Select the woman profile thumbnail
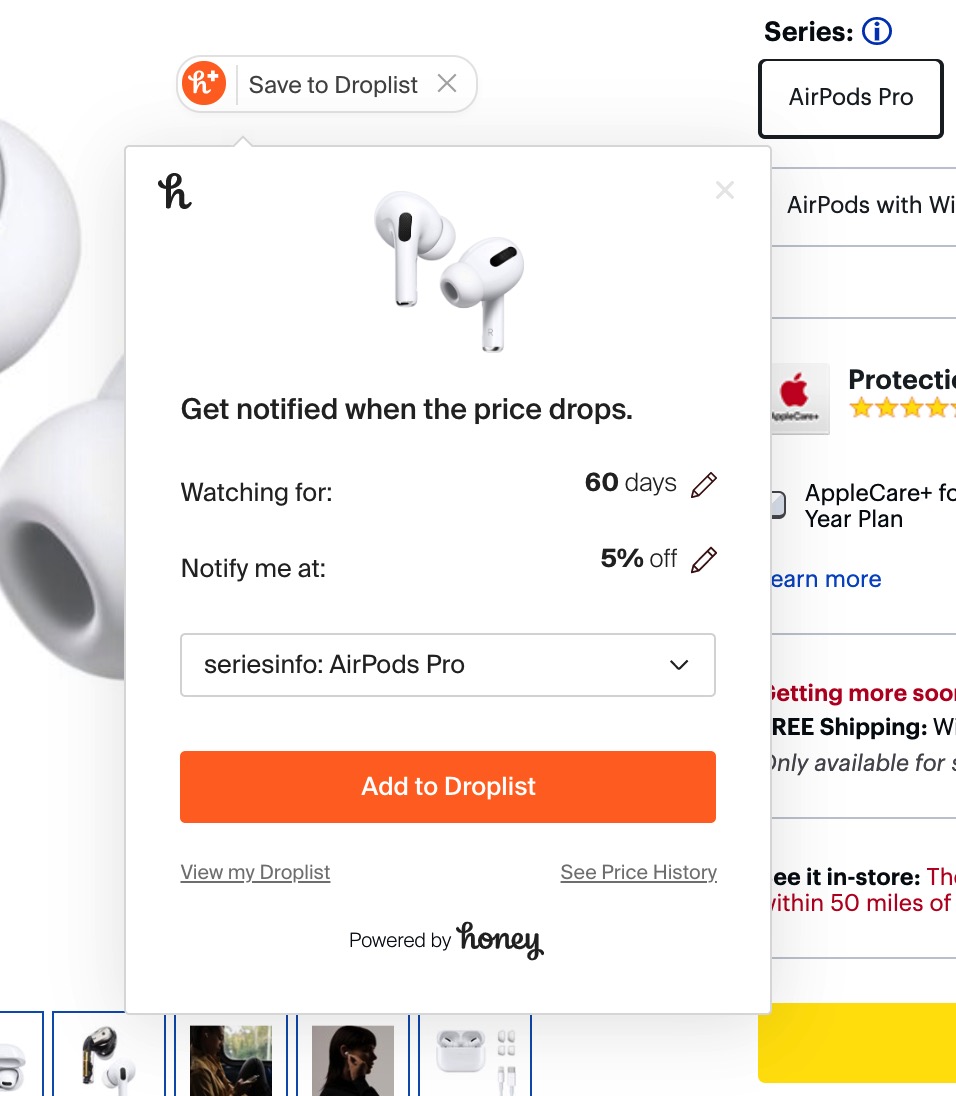The height and width of the screenshot is (1096, 956). tap(352, 1058)
